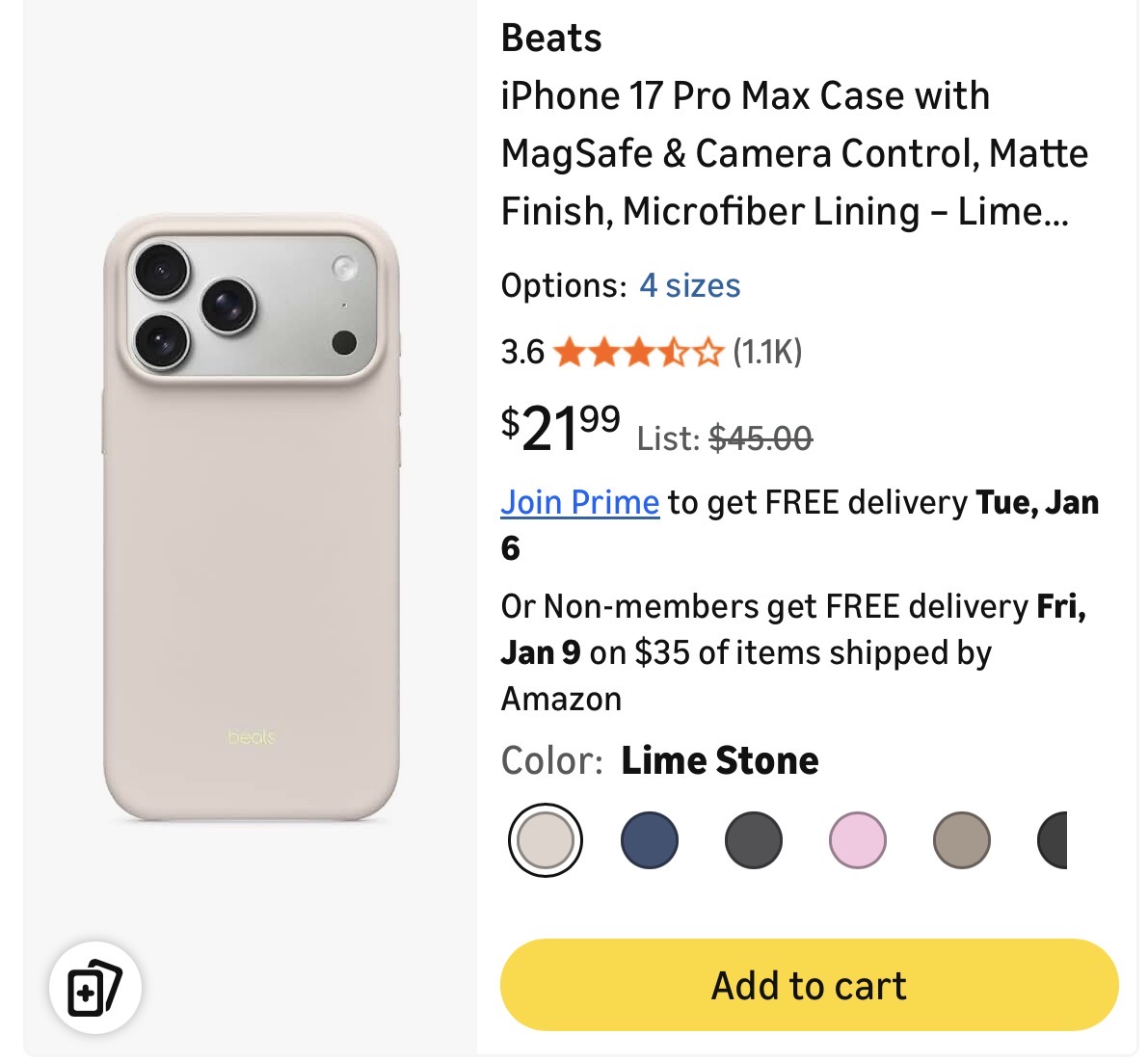Click the Lime Stone color name label
The image size is (1148, 1061).
719,760
